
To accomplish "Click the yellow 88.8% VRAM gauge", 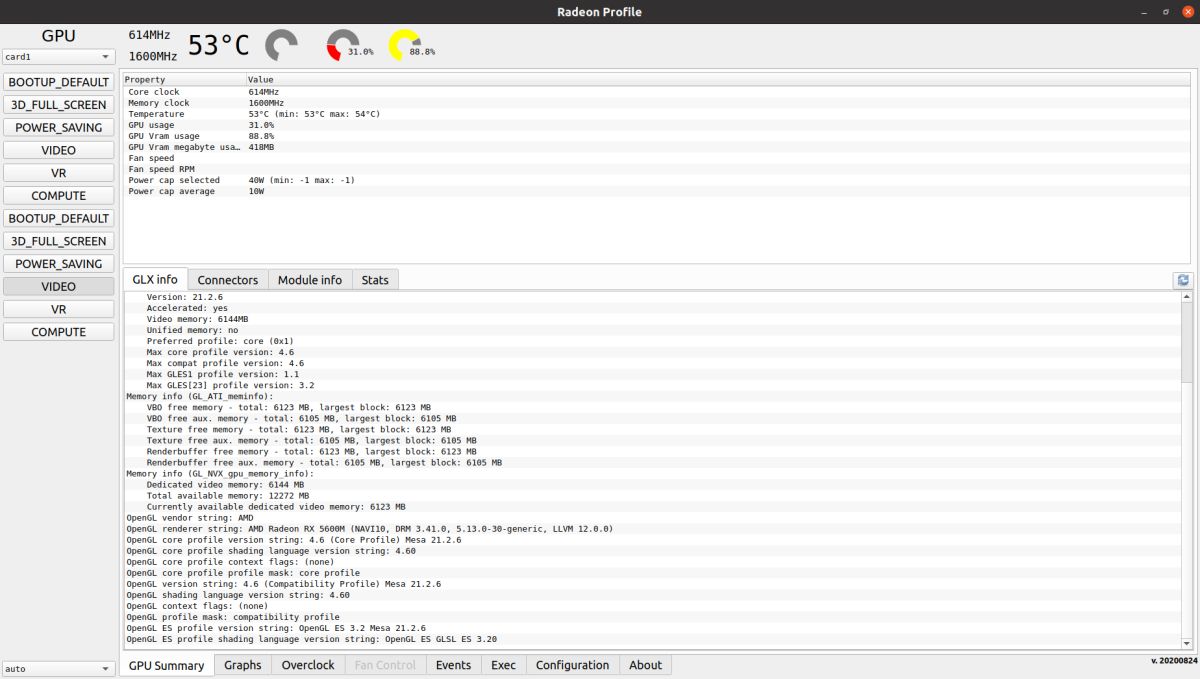I will point(405,45).
